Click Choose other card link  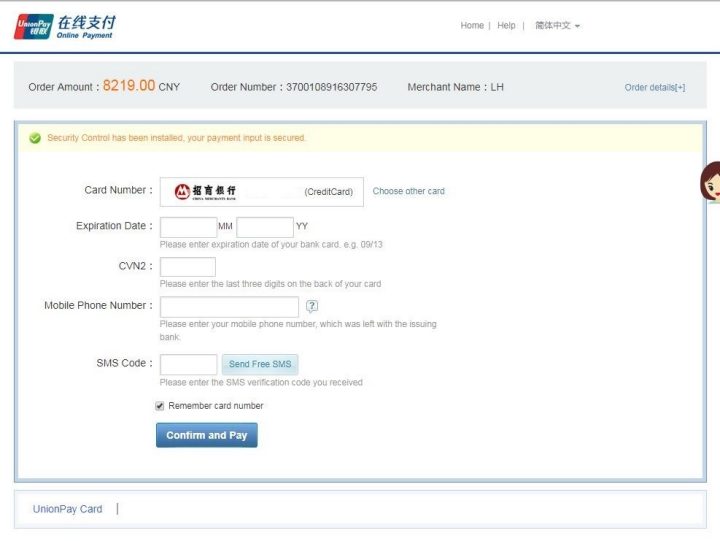point(408,191)
